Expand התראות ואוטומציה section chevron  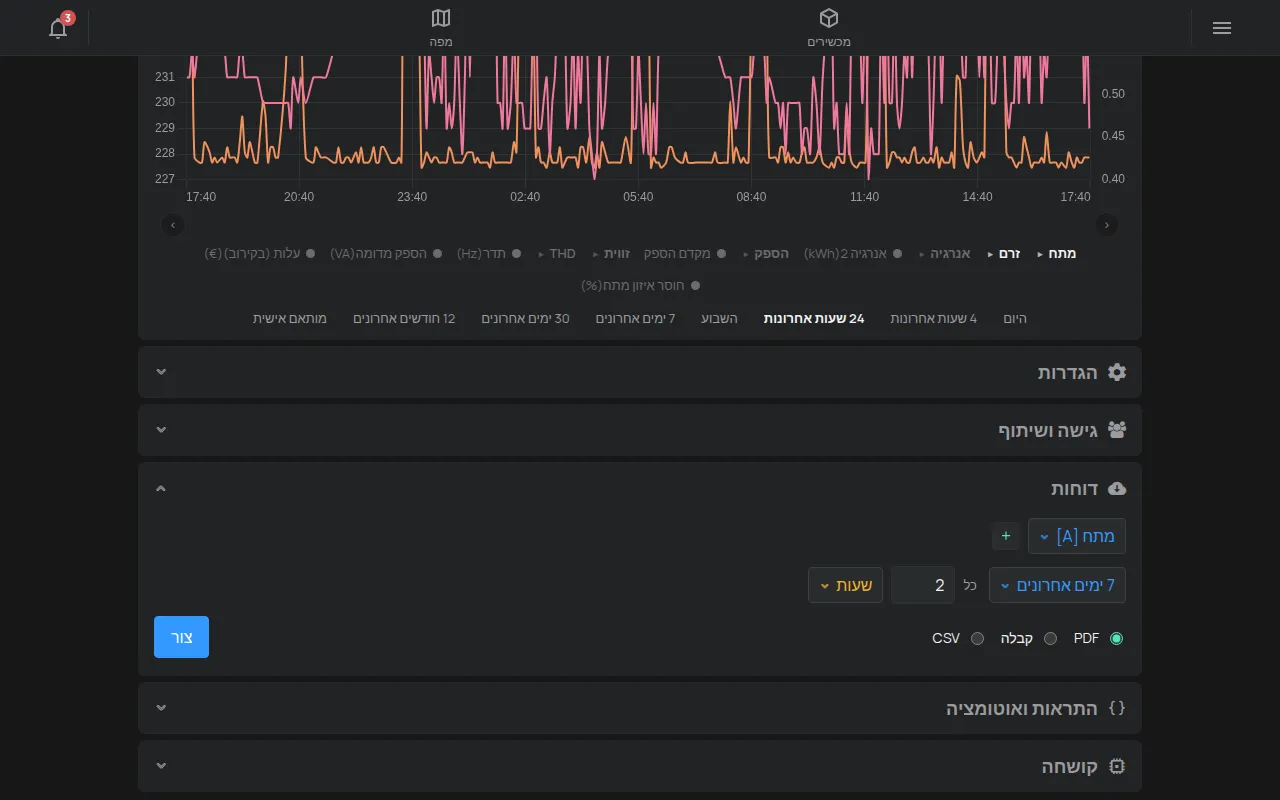coord(161,708)
